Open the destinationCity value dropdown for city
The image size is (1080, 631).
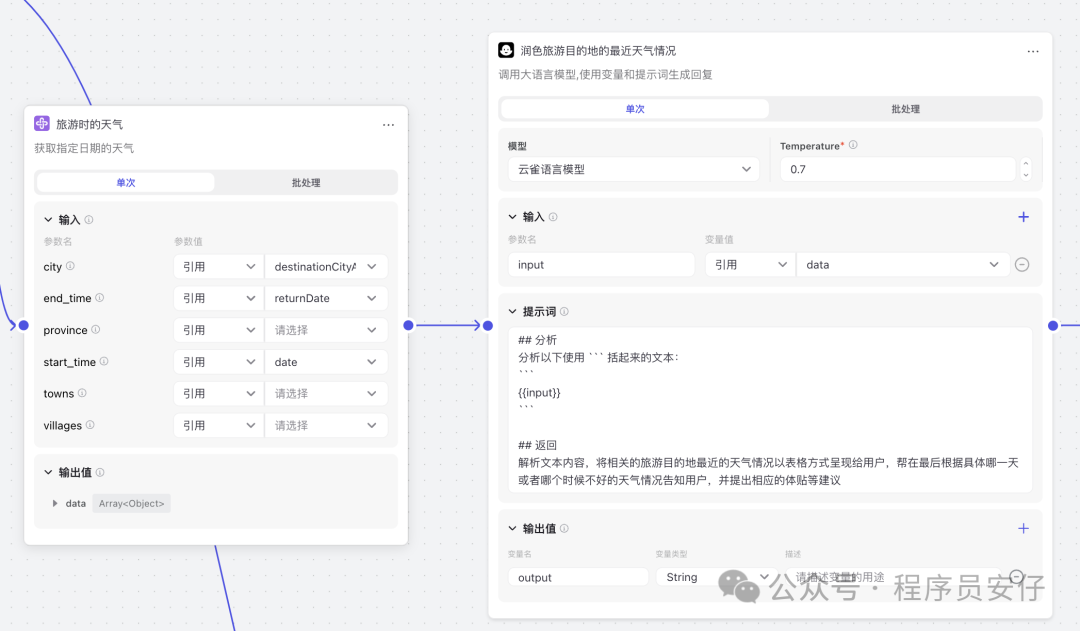(x=326, y=267)
